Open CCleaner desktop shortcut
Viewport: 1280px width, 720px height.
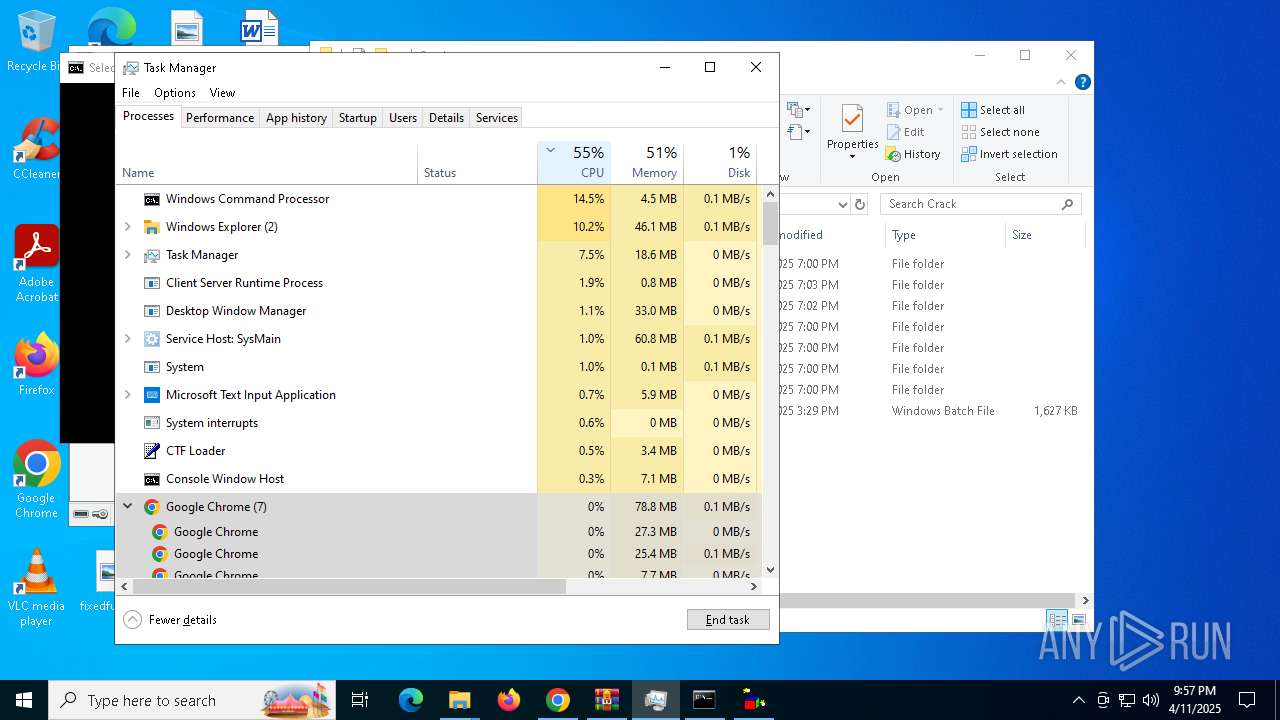point(37,149)
